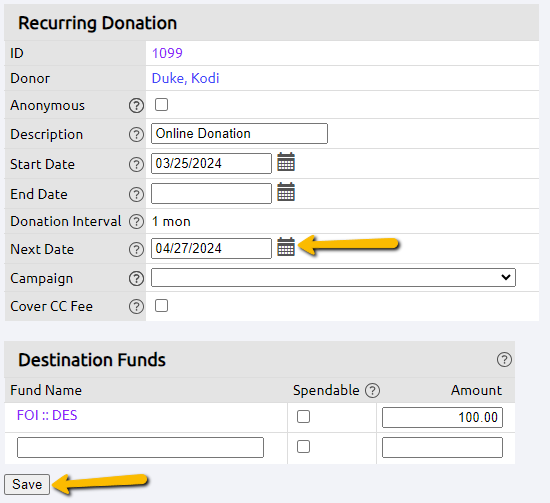Show help for Destination Funds section
Viewport: 550px width, 503px height.
(x=504, y=360)
